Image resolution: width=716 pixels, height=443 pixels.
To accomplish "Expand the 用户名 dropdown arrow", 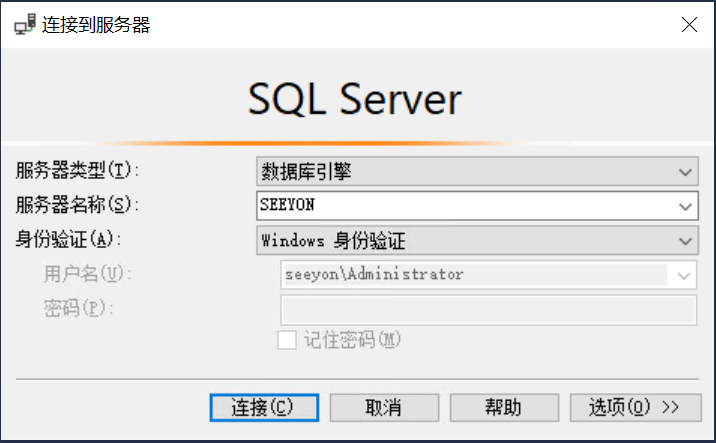I will click(685, 274).
